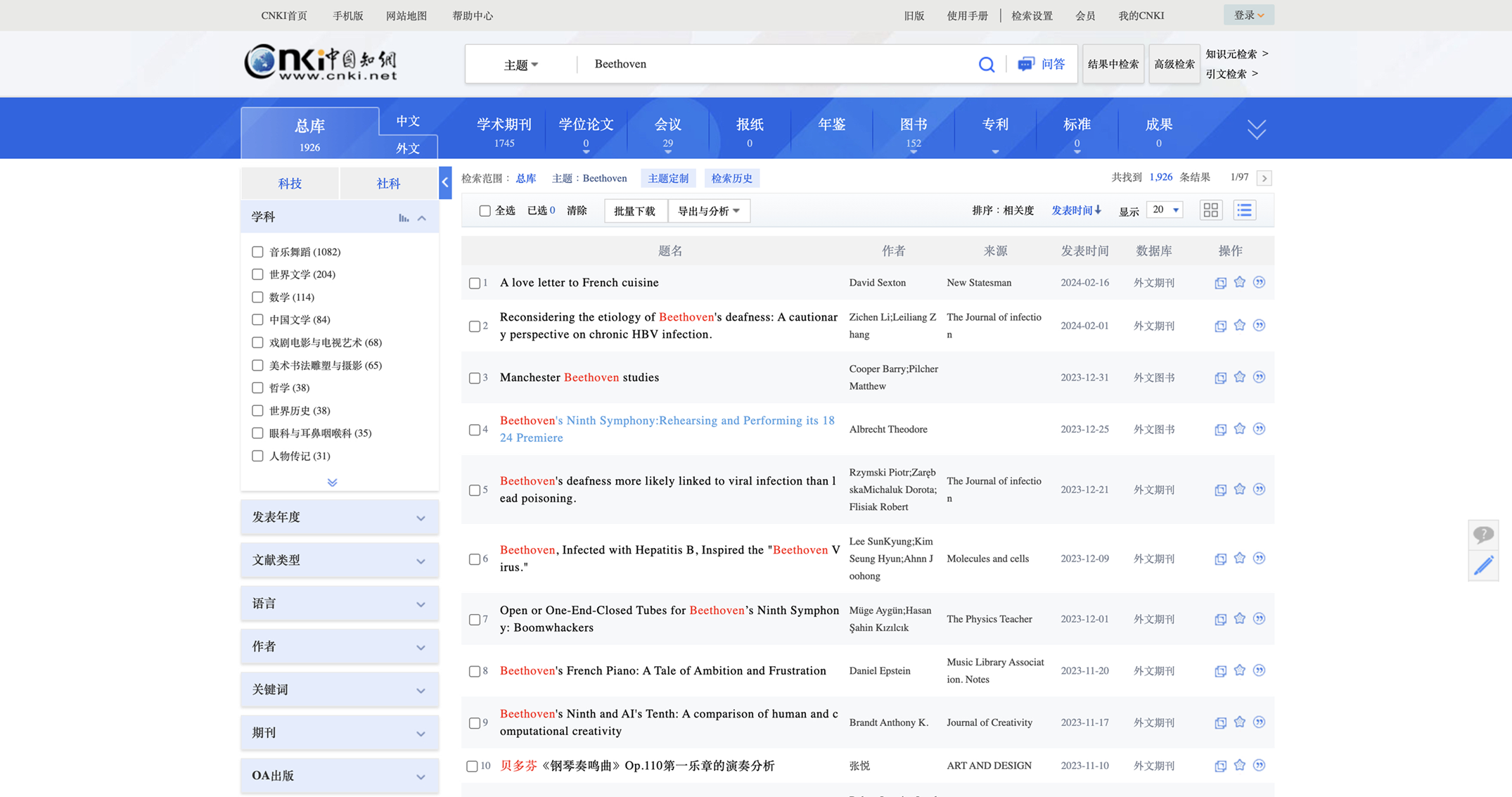Open 'Beethoven's Ninth Symphony: Rehearsing and Performing' title
This screenshot has width=1512, height=797.
(667, 428)
